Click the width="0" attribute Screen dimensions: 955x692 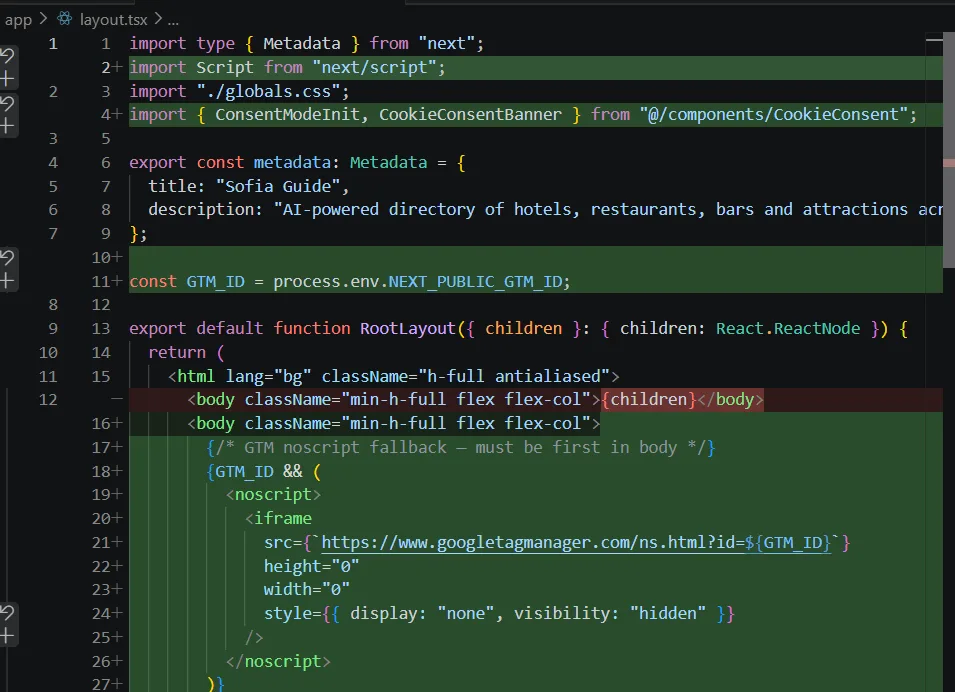[x=306, y=590]
